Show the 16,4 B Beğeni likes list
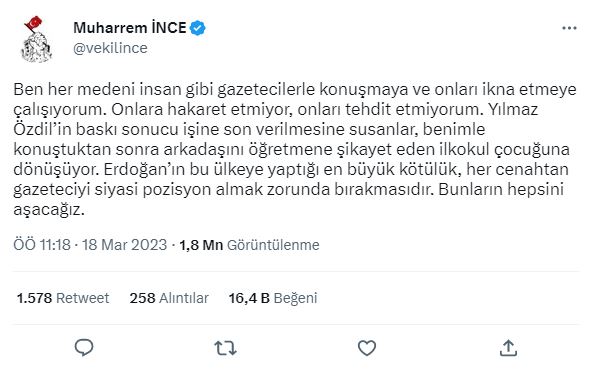This screenshot has width=595, height=371. click(273, 298)
